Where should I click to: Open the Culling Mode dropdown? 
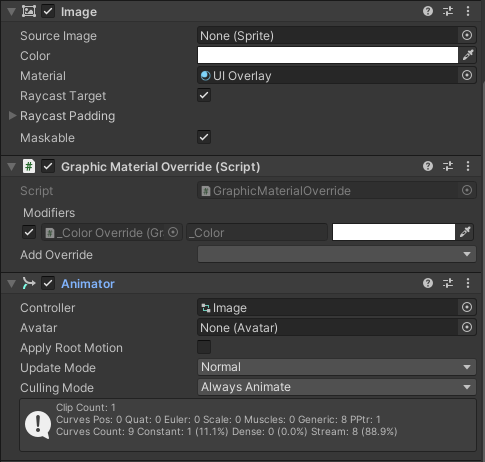tap(337, 387)
